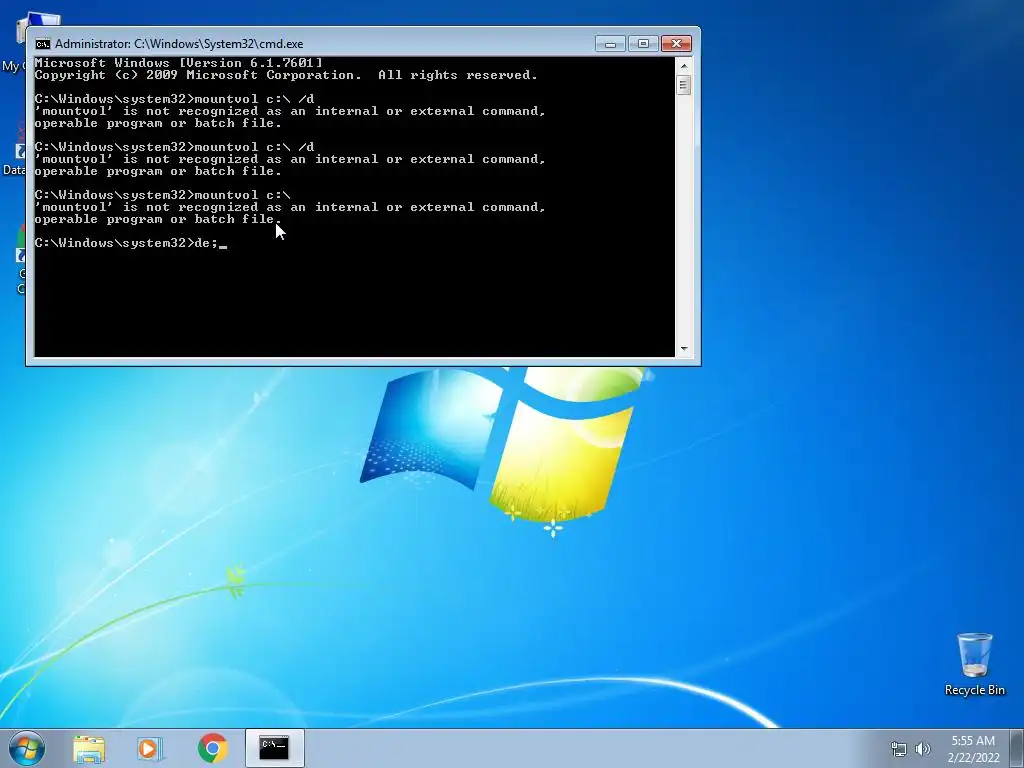Viewport: 1024px width, 768px height.
Task: Open the volume speaker tray icon
Action: click(922, 749)
